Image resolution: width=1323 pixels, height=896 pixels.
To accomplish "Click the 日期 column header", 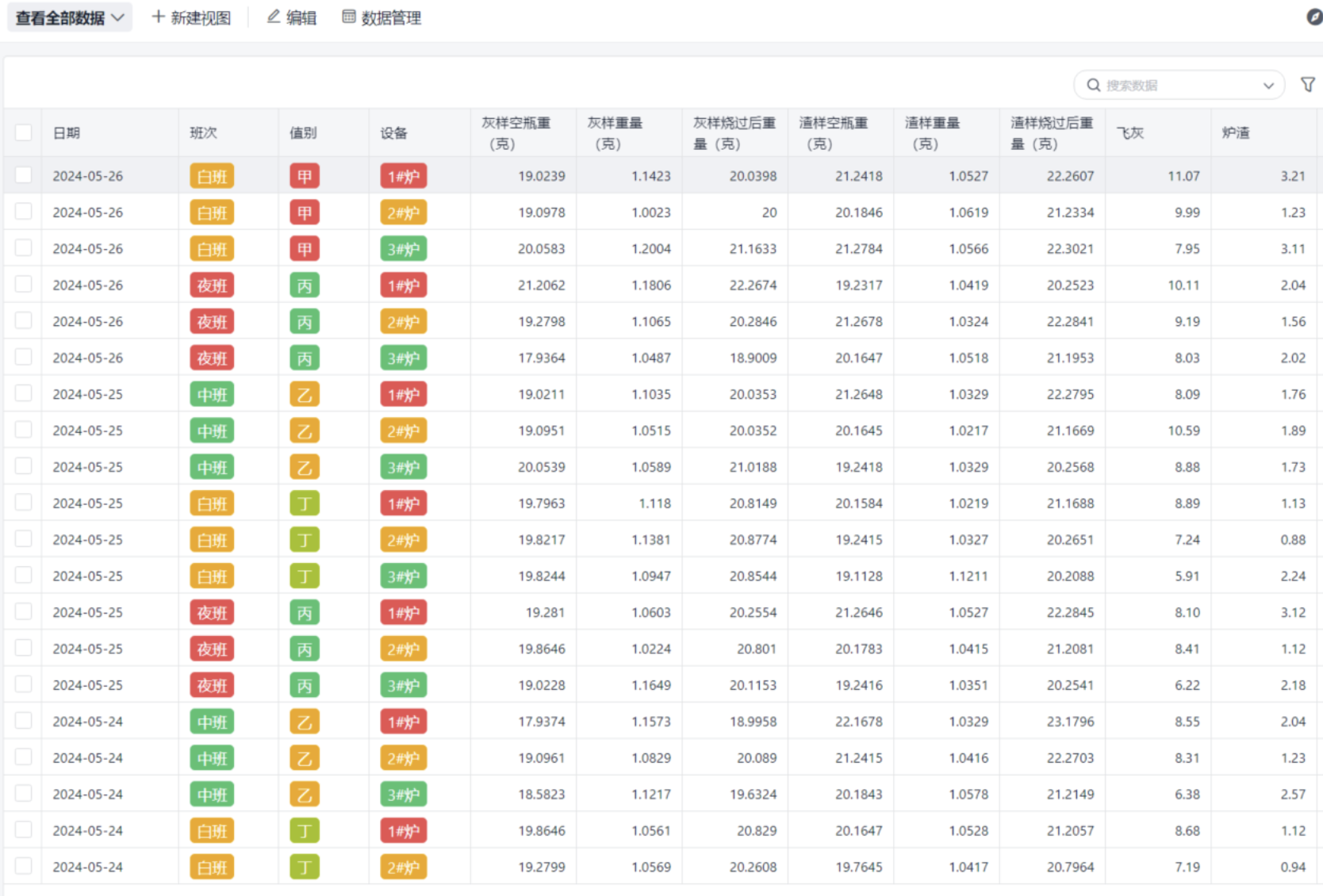I will [67, 133].
